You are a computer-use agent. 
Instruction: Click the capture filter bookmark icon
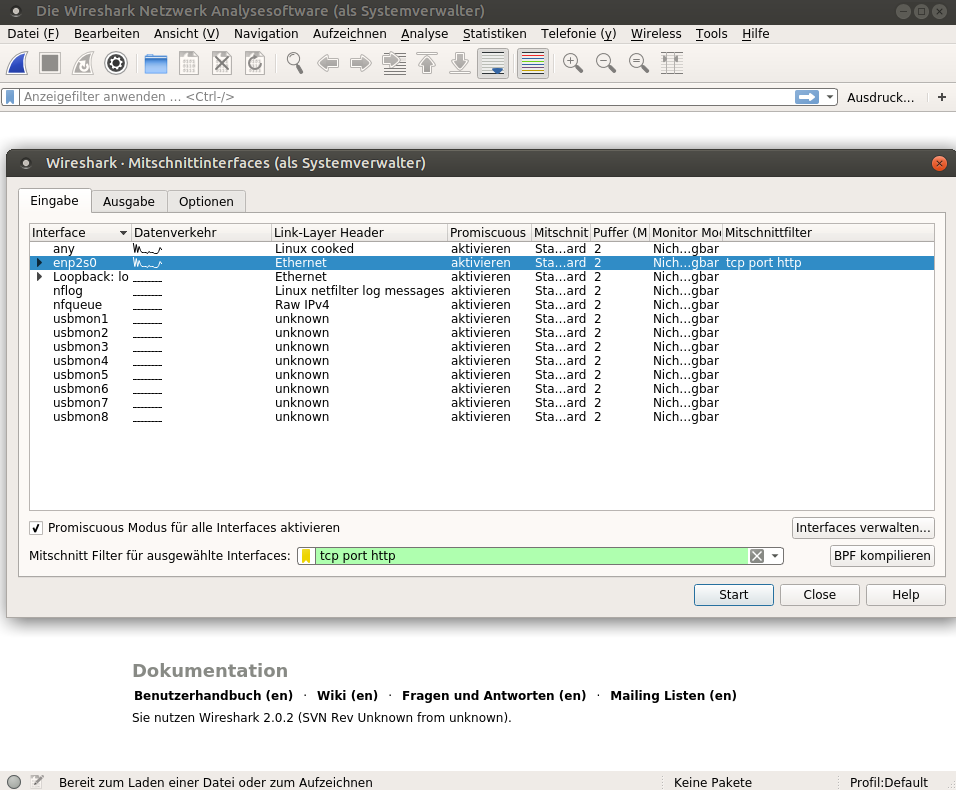click(306, 556)
